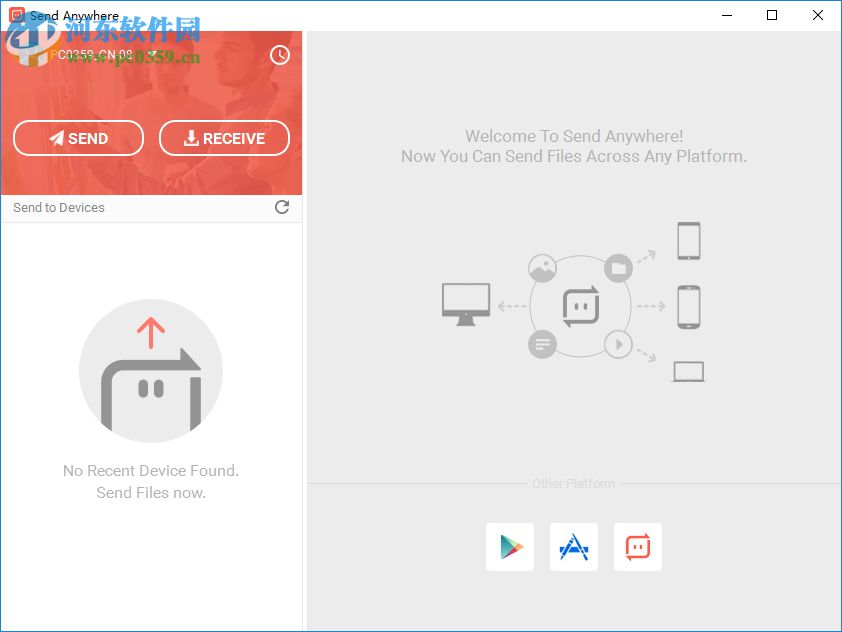Click the No Recent Device Found message

(x=150, y=470)
